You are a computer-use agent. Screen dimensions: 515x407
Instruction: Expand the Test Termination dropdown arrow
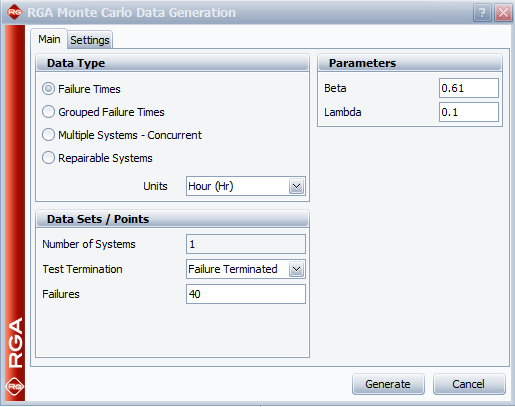click(x=296, y=269)
